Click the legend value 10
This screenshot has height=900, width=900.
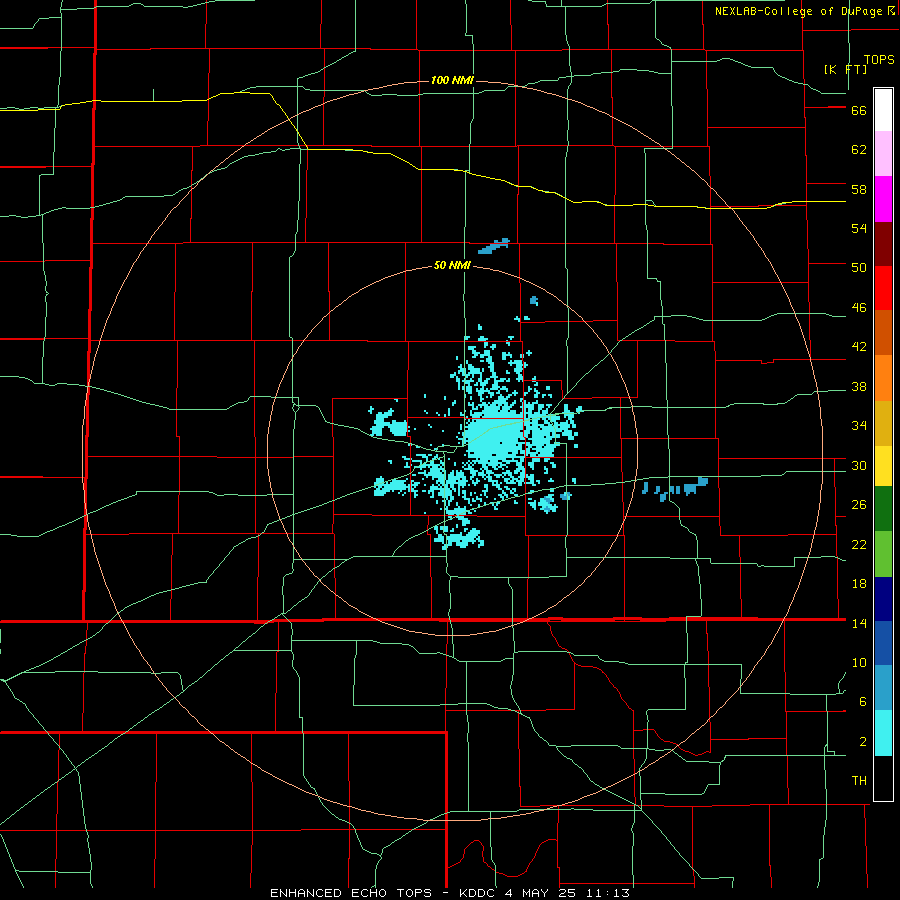coord(859,663)
